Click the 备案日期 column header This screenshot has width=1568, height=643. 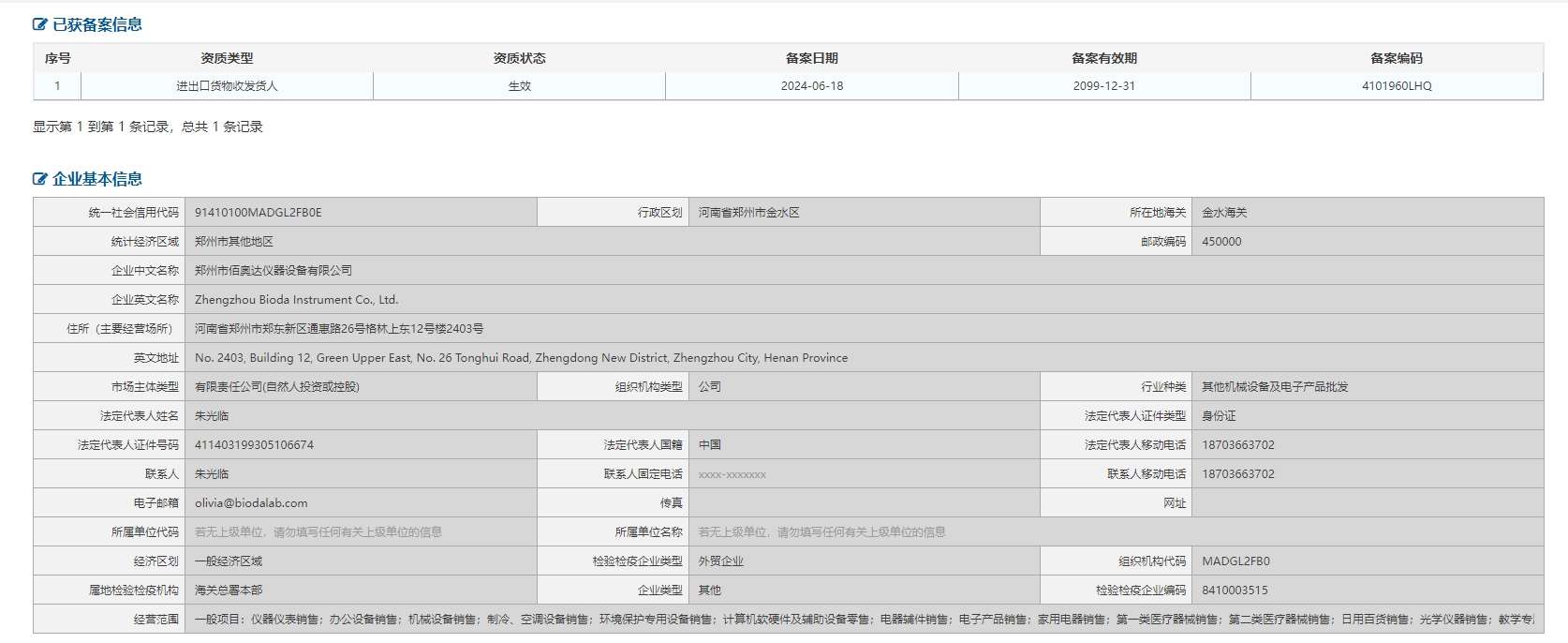coord(812,58)
